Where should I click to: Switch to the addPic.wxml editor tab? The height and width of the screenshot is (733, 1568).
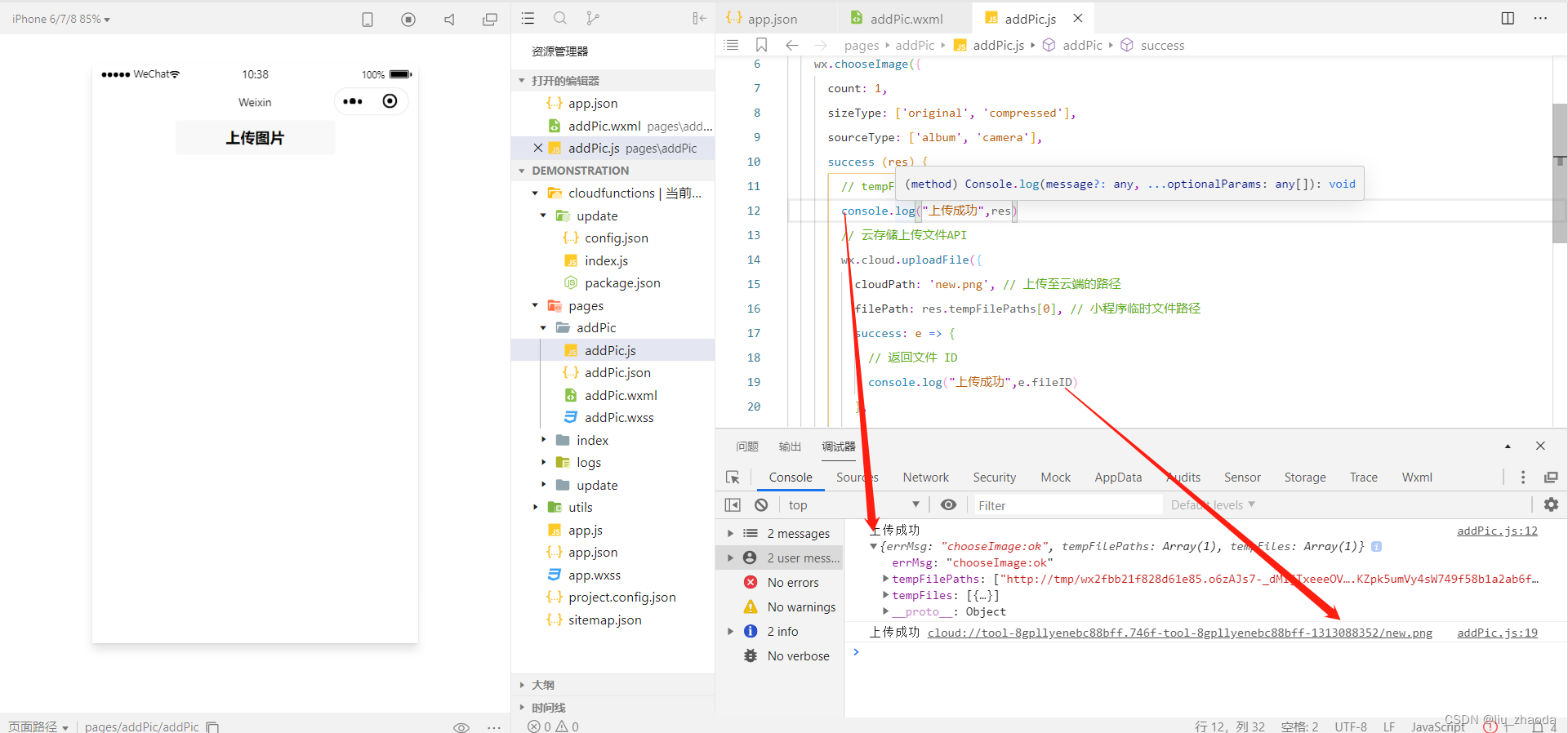(x=906, y=19)
